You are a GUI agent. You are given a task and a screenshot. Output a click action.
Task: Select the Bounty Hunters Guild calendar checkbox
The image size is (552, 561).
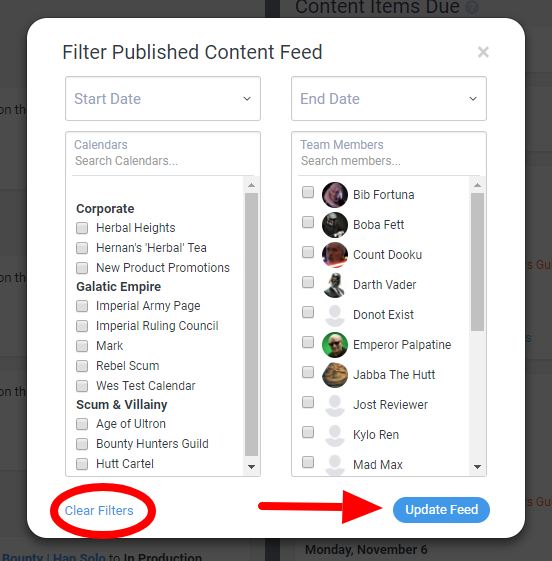[x=82, y=444]
